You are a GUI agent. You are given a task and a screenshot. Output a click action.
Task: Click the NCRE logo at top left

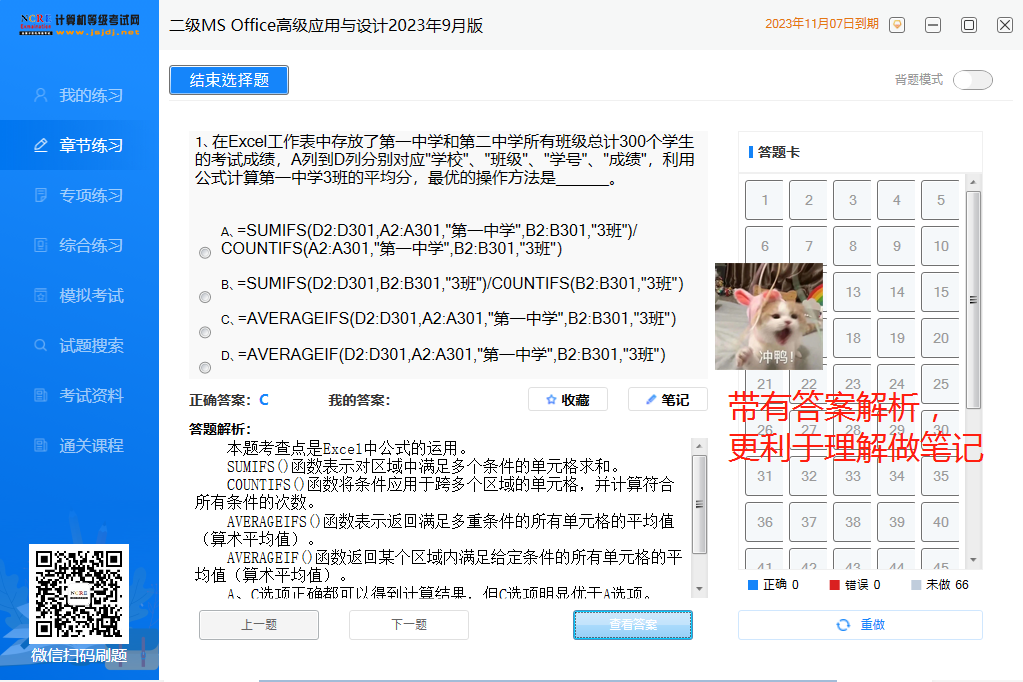pos(79,24)
